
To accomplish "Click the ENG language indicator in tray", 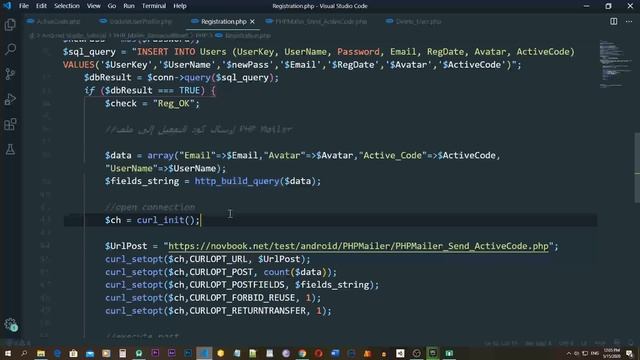I will [595, 353].
